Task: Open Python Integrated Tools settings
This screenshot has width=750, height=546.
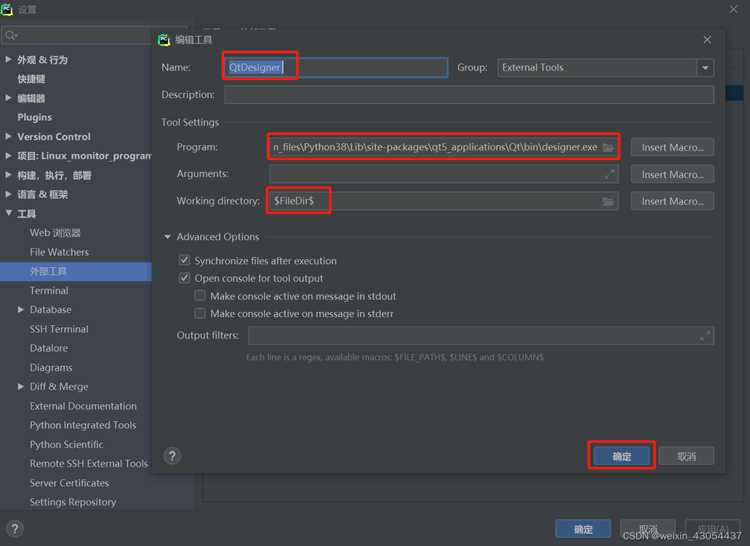Action: coord(83,425)
